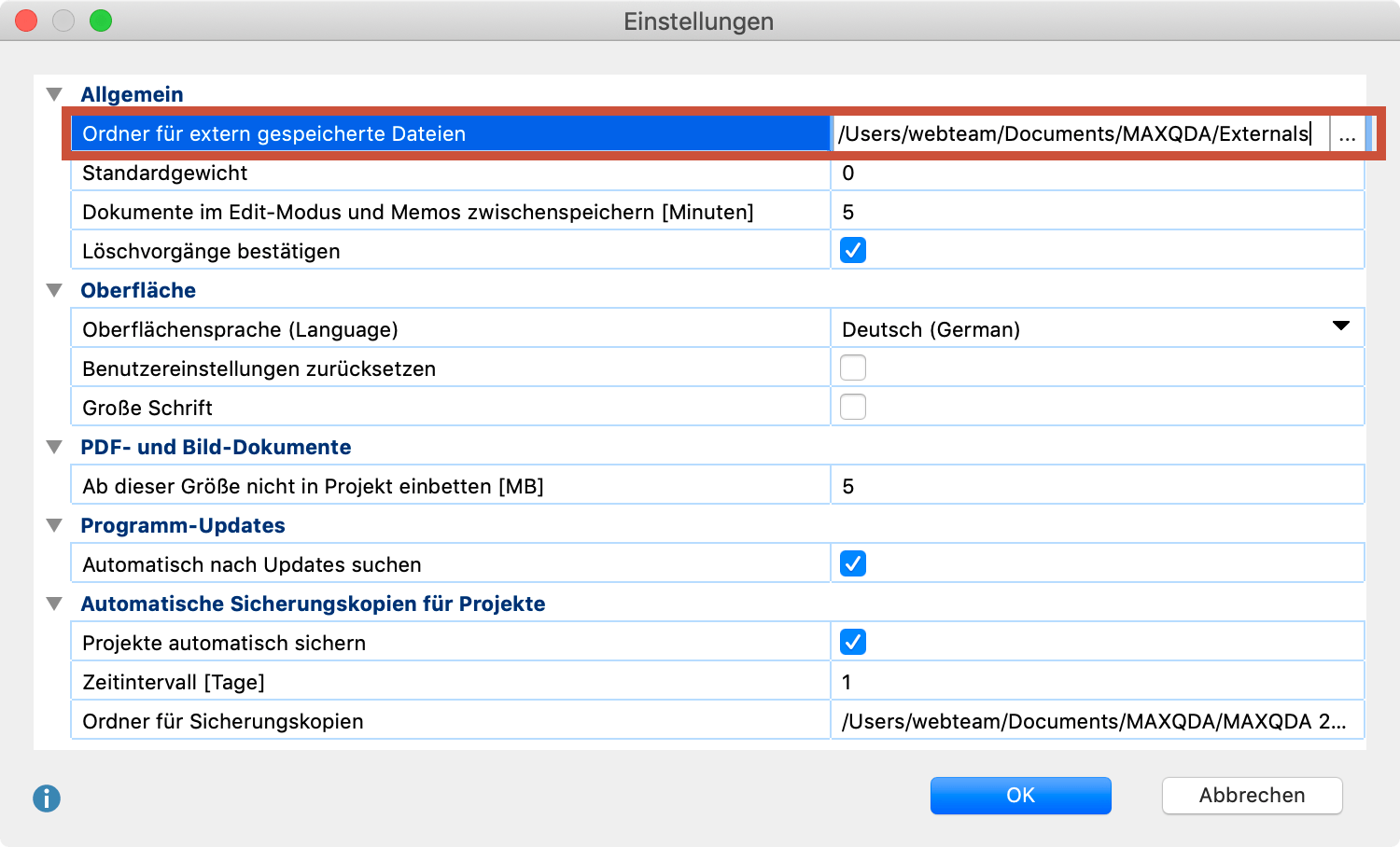Click the Allgemein section heading
Image resolution: width=1400 pixels, height=847 pixels.
132,94
